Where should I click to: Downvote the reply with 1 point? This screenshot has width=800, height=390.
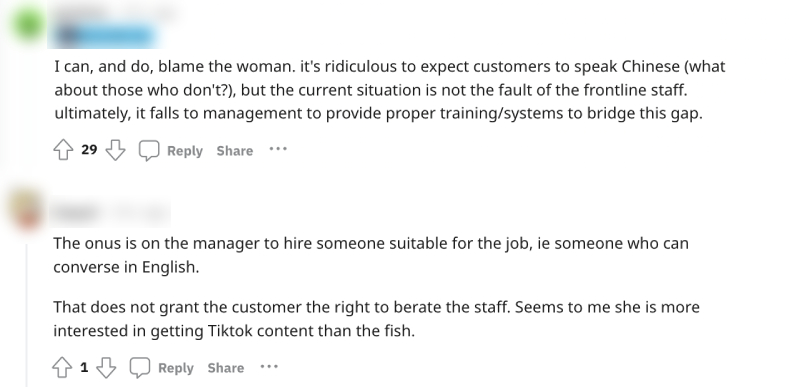tap(106, 368)
